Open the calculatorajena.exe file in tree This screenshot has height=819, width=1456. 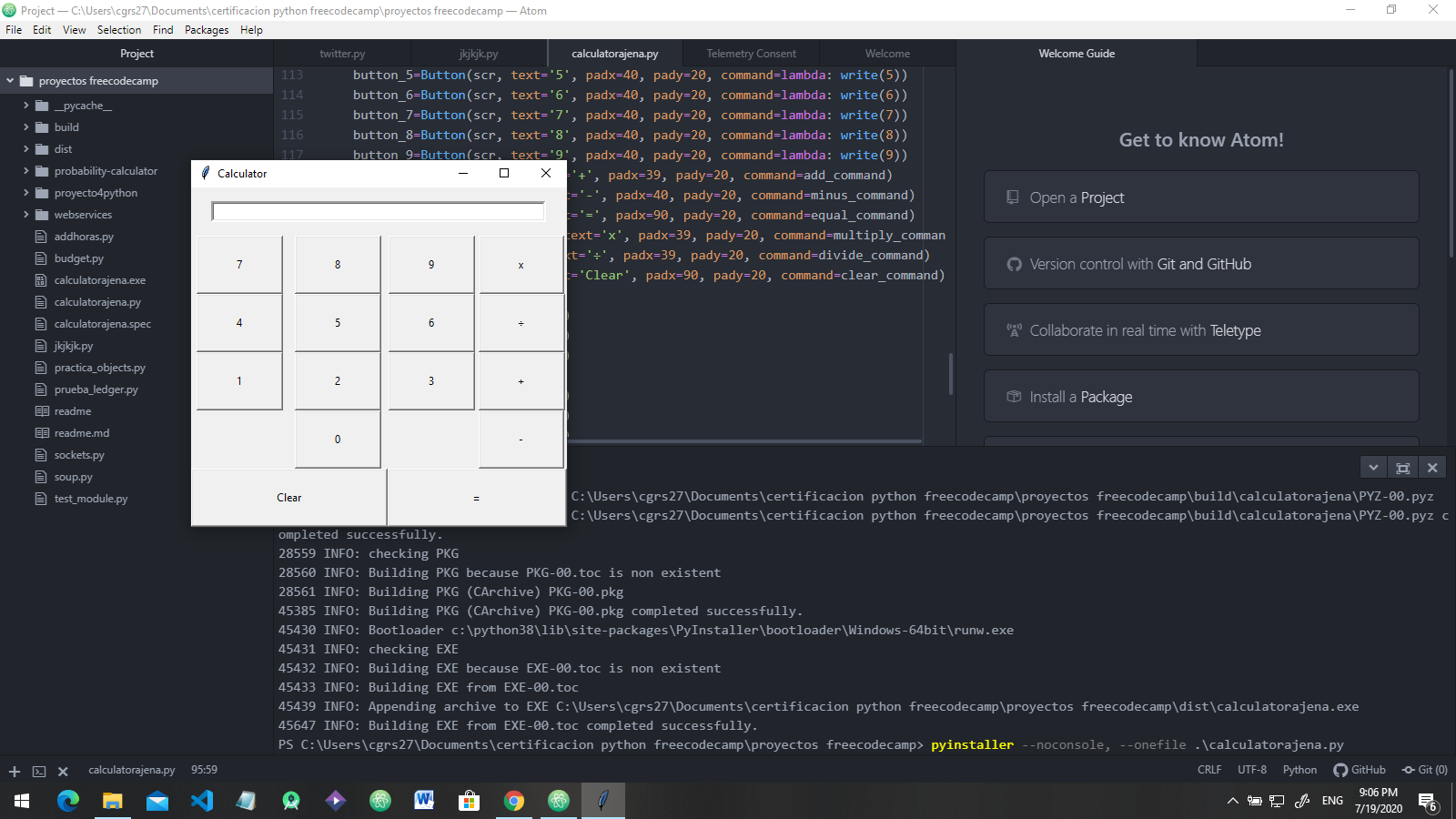(x=99, y=280)
